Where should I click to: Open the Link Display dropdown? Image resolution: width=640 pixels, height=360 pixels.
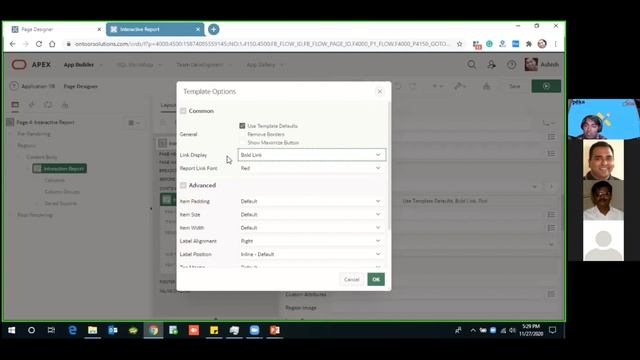[311, 155]
